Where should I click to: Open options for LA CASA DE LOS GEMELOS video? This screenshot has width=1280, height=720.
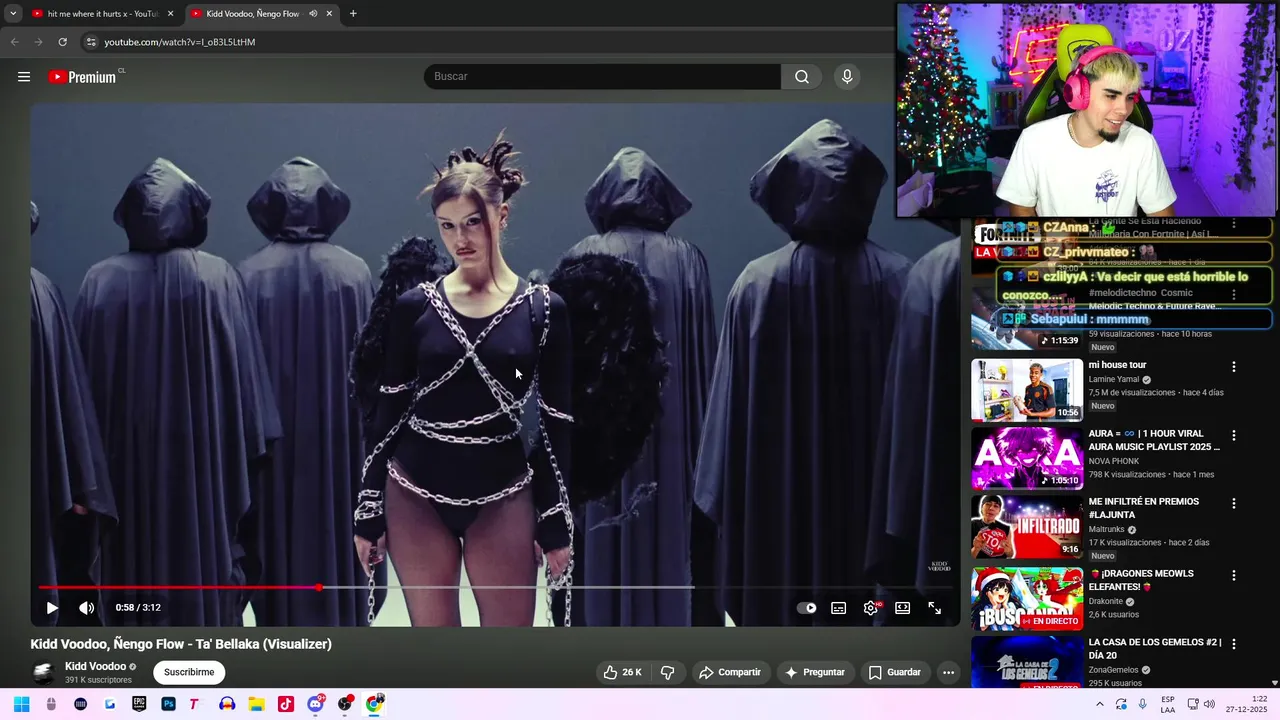[x=1234, y=645]
